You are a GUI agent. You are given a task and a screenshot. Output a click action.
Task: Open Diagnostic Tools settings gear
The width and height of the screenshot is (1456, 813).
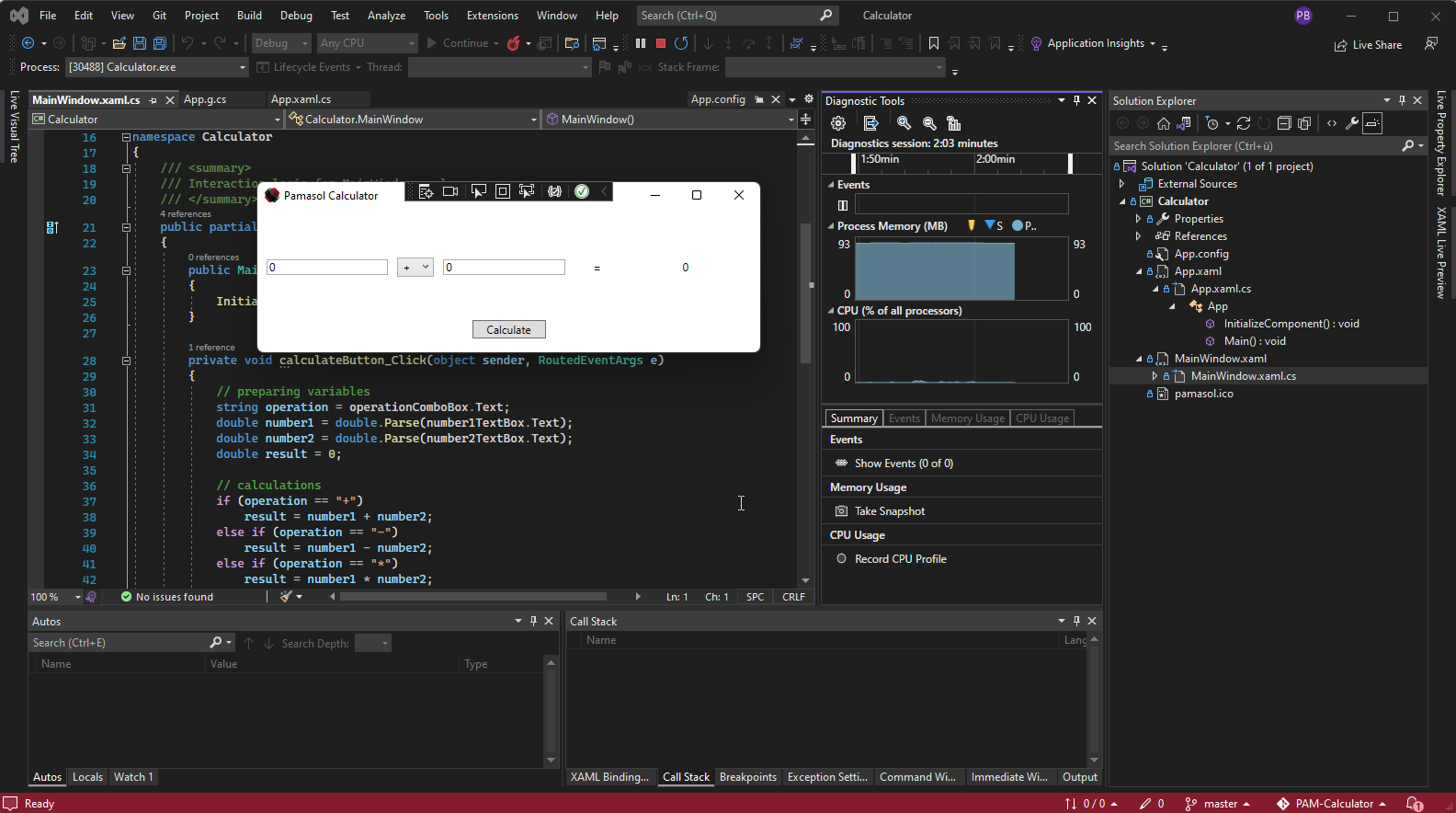point(838,123)
